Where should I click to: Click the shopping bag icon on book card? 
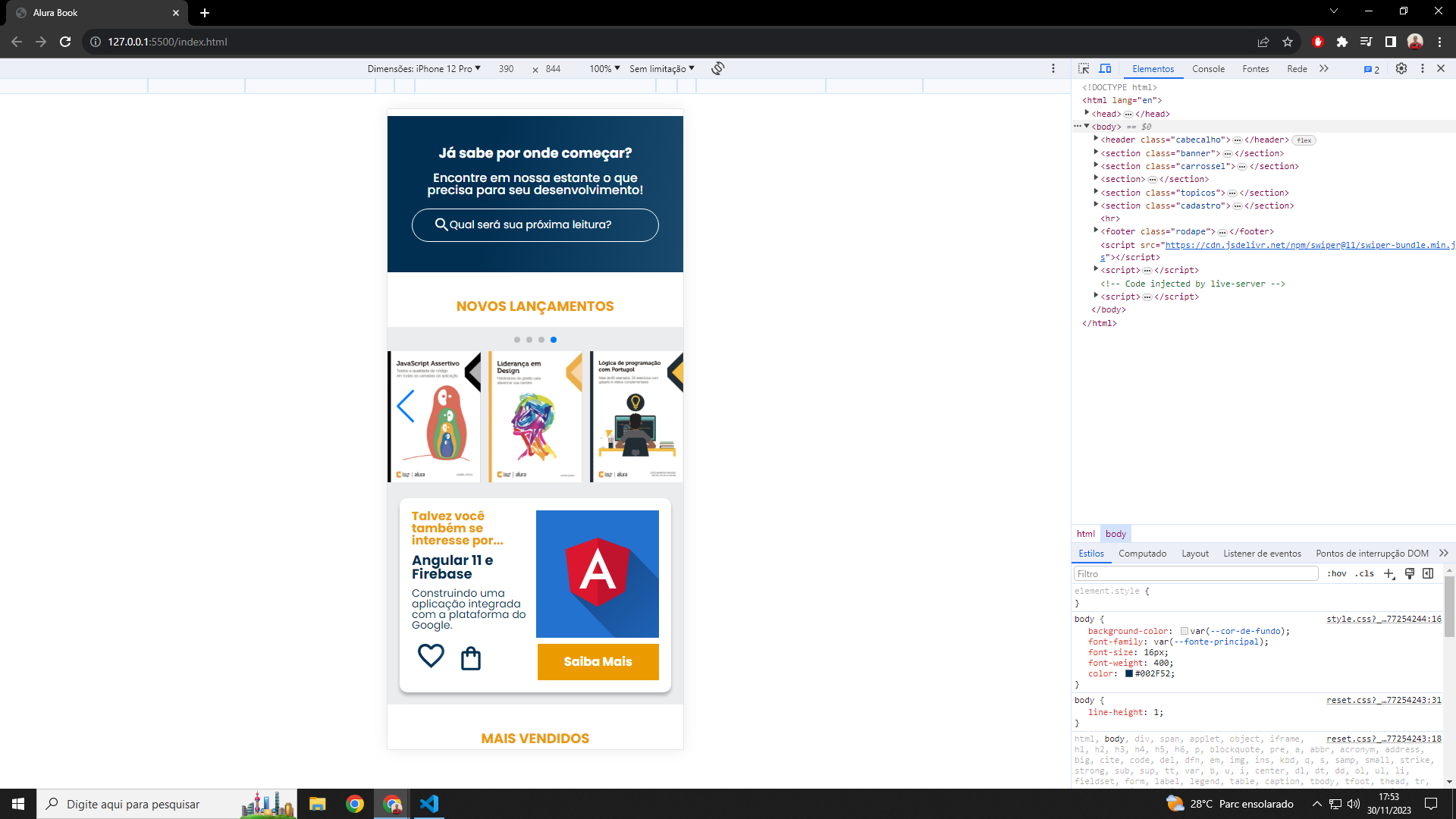(471, 658)
